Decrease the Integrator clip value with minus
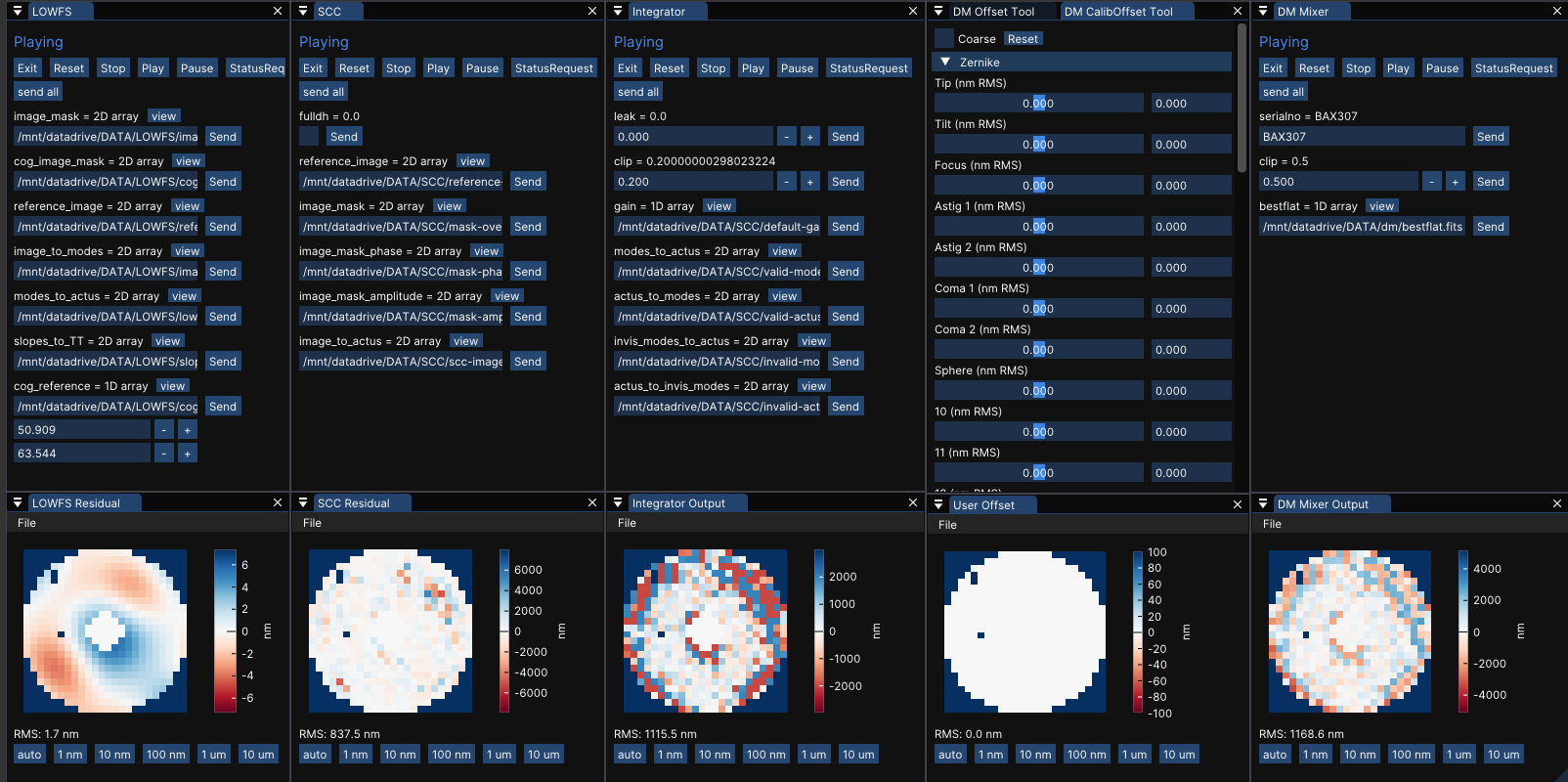Screen dimensions: 1568x782 click(x=787, y=182)
